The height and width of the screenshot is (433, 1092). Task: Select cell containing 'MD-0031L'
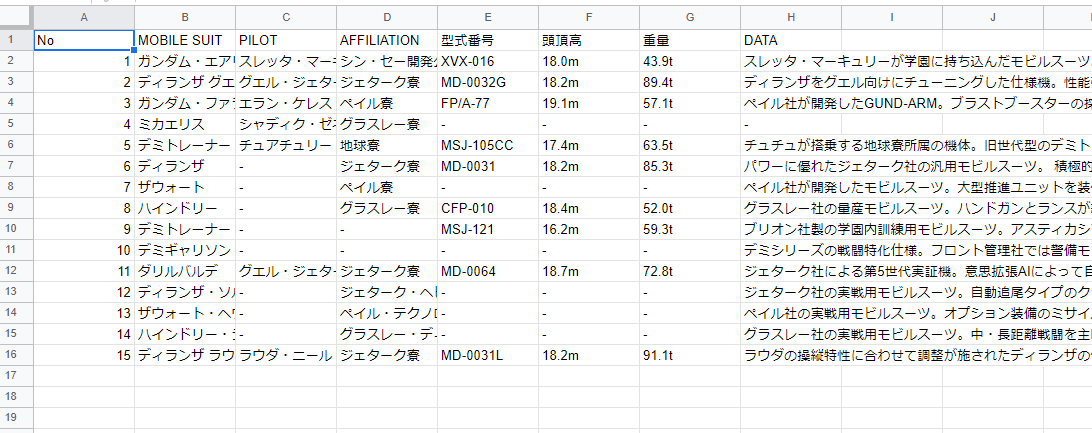tap(488, 355)
